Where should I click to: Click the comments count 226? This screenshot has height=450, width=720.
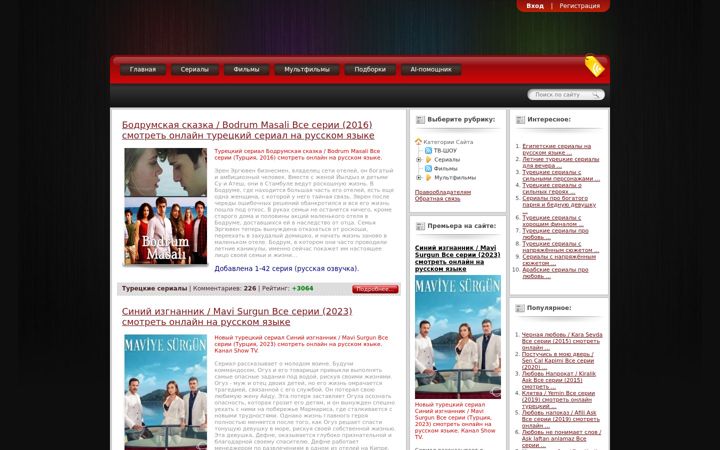tap(250, 288)
